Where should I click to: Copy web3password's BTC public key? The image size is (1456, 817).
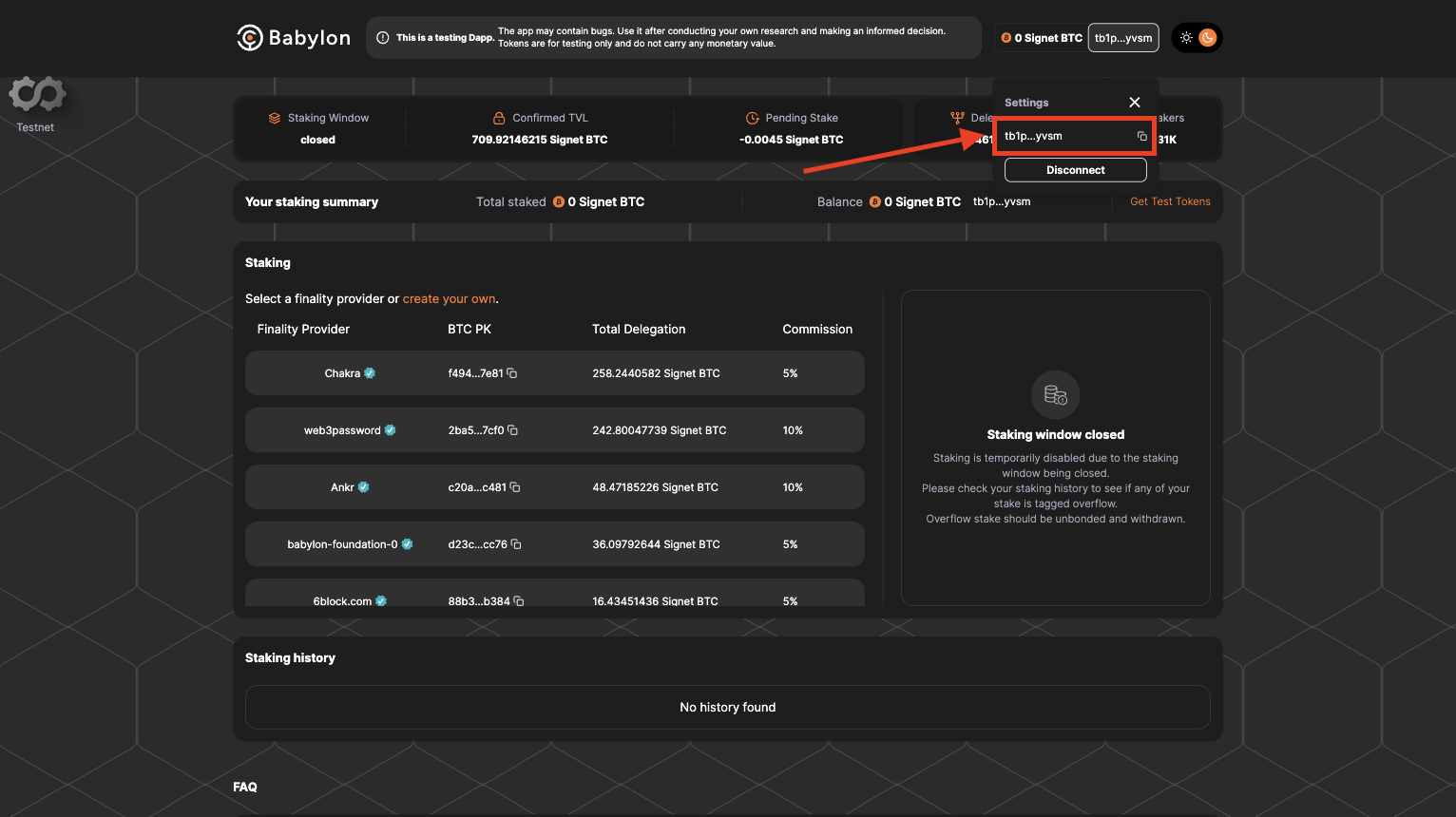(x=511, y=430)
